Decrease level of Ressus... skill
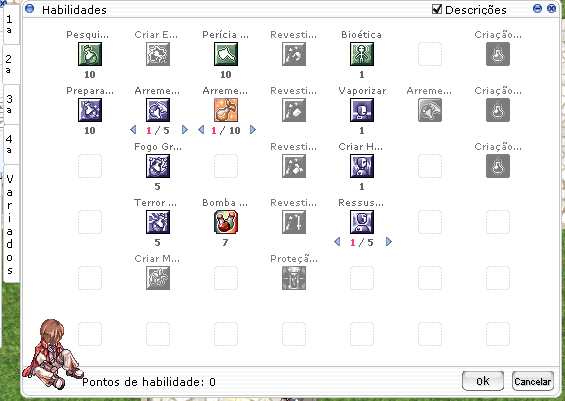Viewport: 565px width, 401px height. point(337,242)
